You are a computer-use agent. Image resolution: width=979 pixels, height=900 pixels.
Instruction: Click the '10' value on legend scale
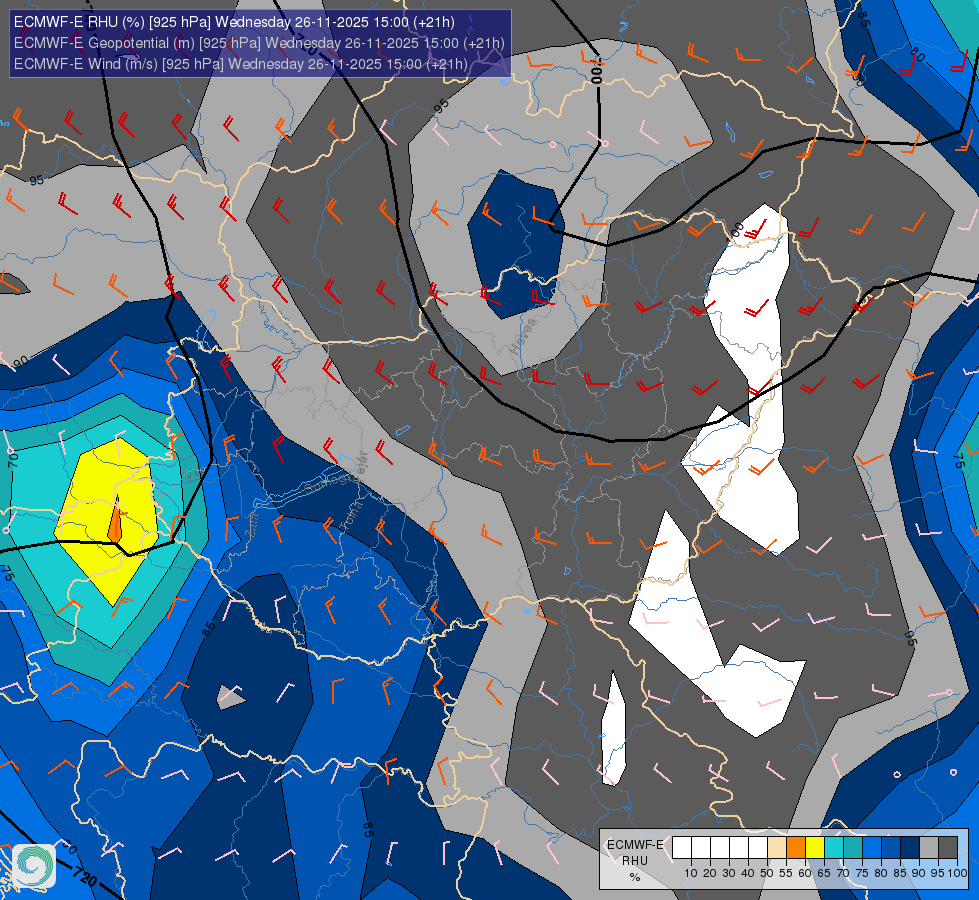pyautogui.click(x=691, y=873)
